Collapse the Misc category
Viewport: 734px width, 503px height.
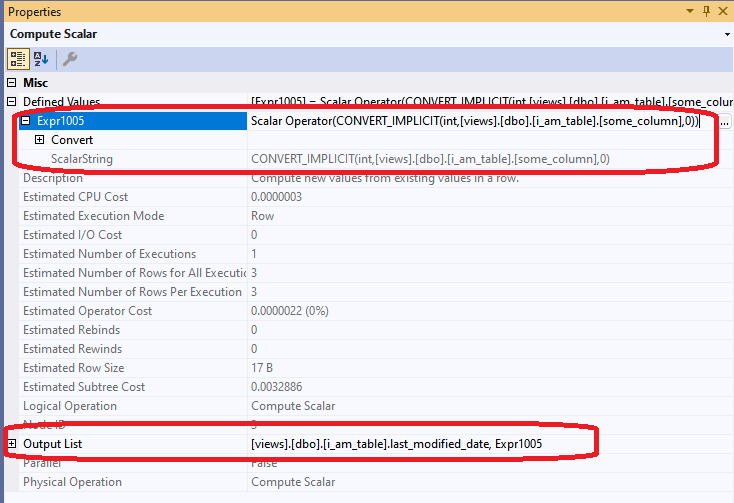pos(11,83)
